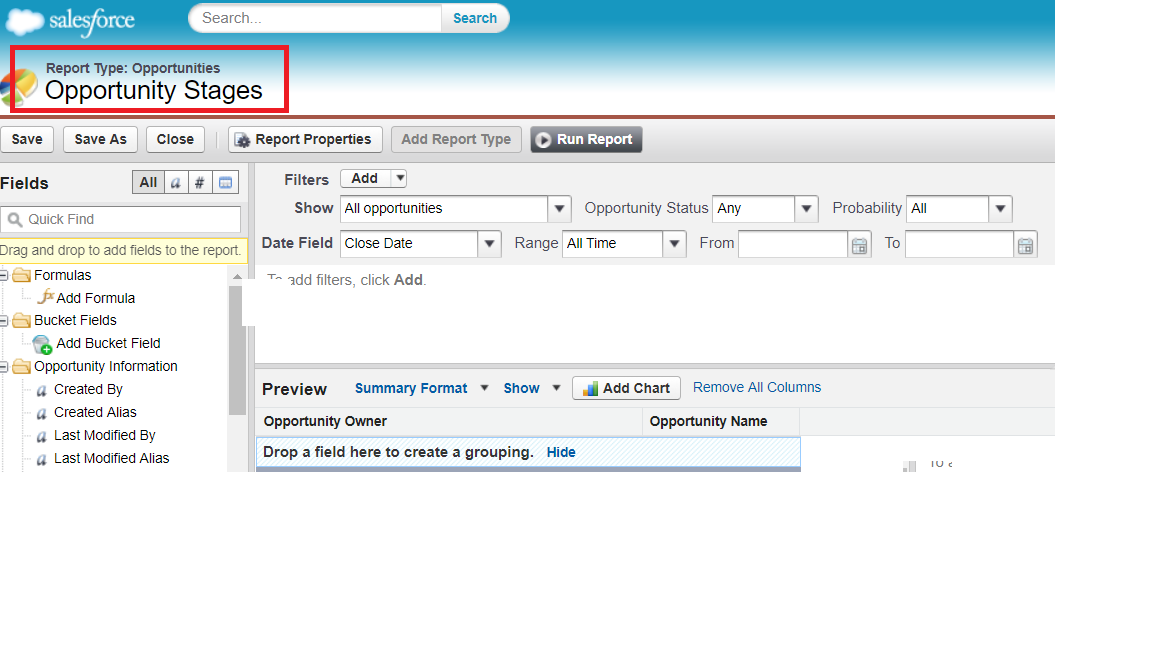Click the Filters Add button
Screen dimensions: 1152x648
[365, 179]
